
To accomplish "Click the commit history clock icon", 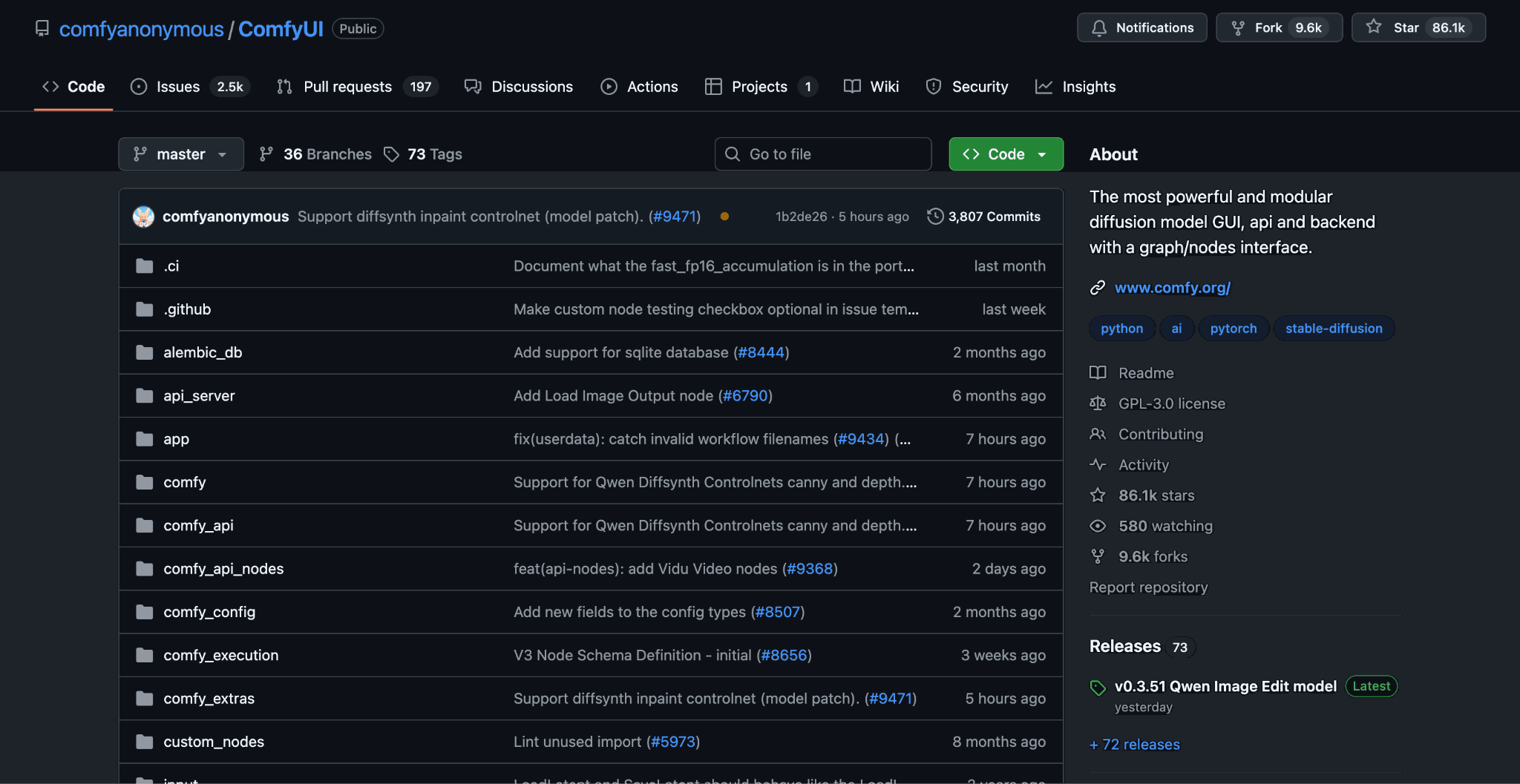I will (x=935, y=217).
